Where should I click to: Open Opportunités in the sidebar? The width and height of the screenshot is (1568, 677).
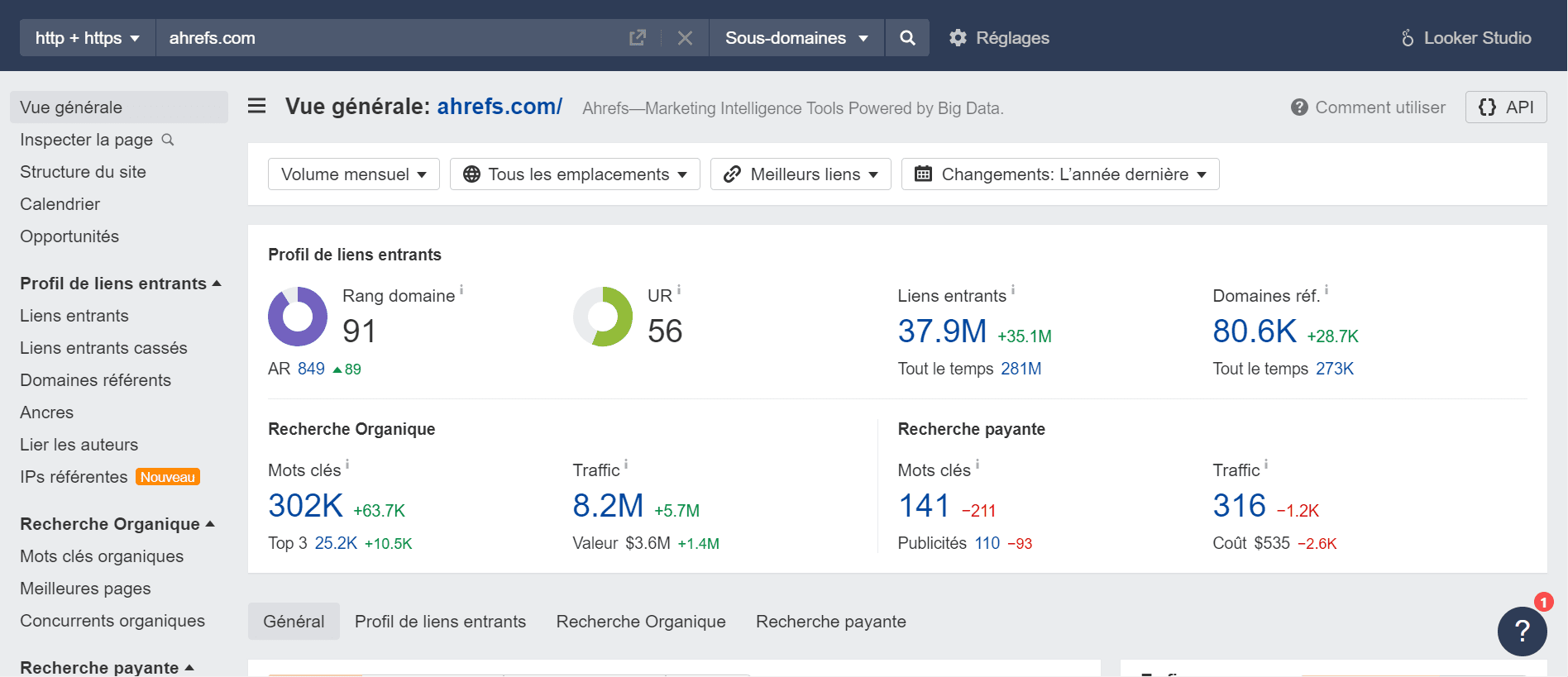[x=69, y=236]
